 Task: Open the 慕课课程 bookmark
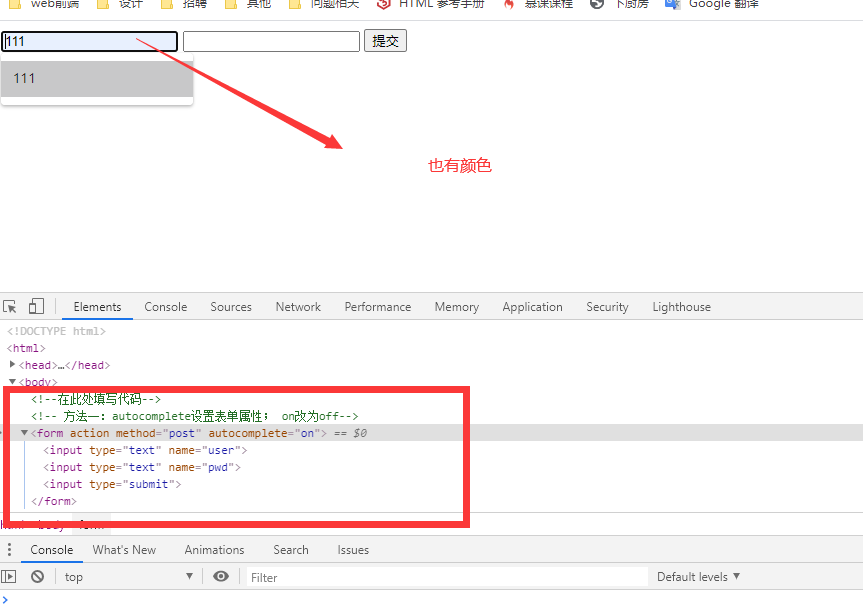tap(539, 4)
